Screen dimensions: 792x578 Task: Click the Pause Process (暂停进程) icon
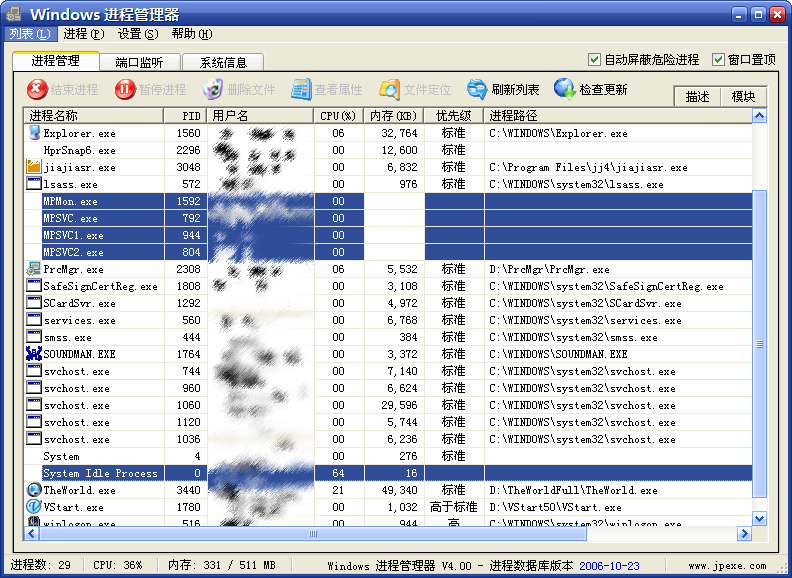click(125, 90)
